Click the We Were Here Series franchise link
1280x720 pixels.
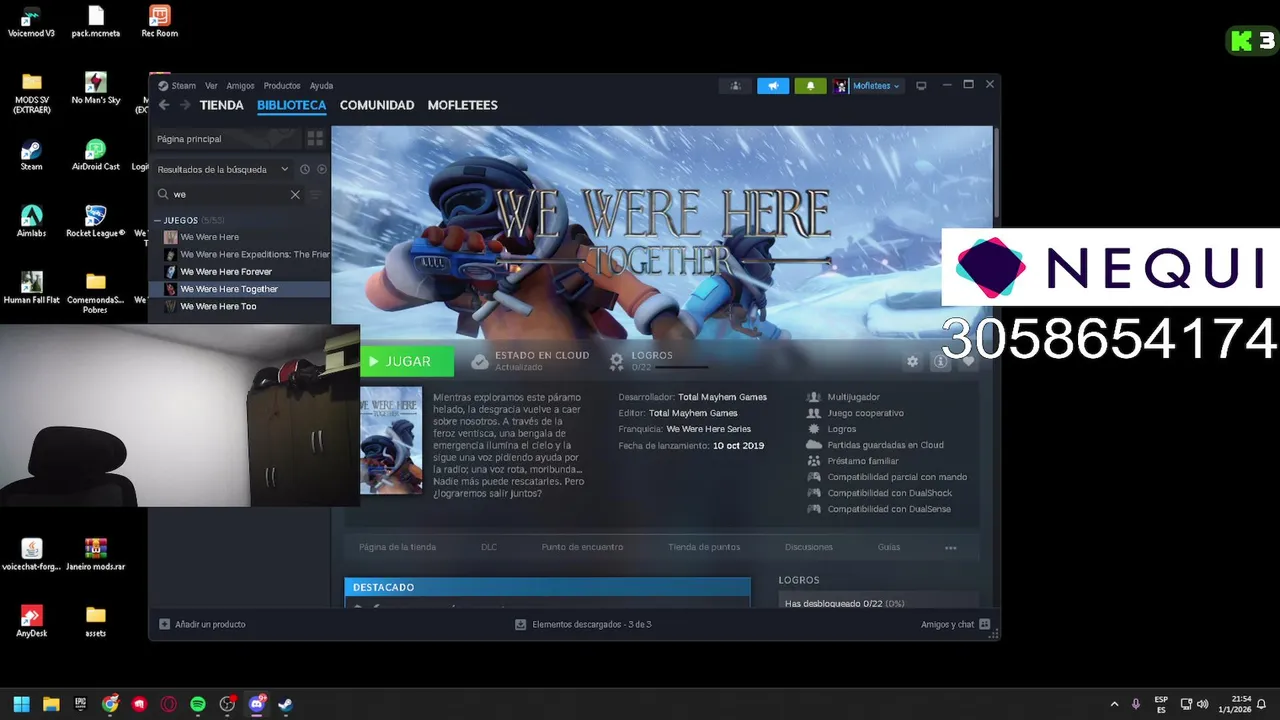(x=708, y=429)
